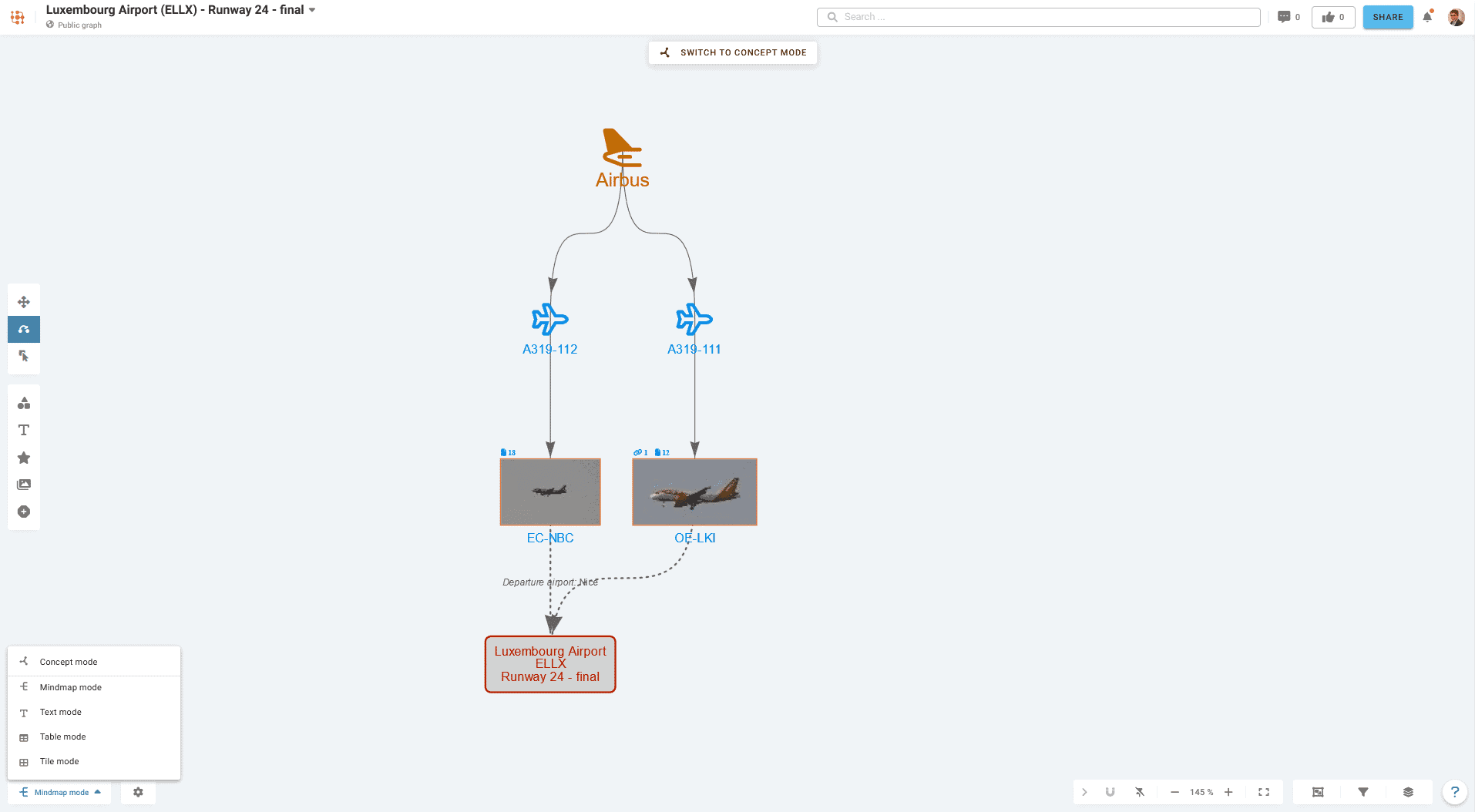The width and height of the screenshot is (1475, 812).
Task: Open the OE-LKI aircraft thumbnail
Action: (x=694, y=492)
